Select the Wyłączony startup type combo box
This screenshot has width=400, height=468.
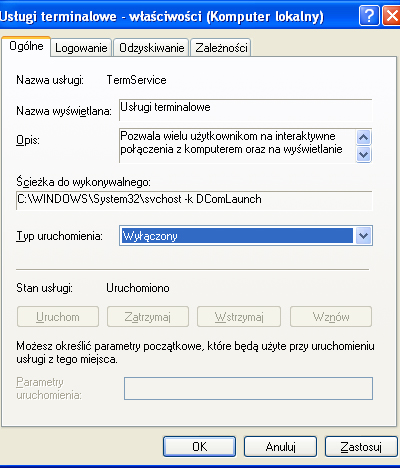tap(246, 236)
